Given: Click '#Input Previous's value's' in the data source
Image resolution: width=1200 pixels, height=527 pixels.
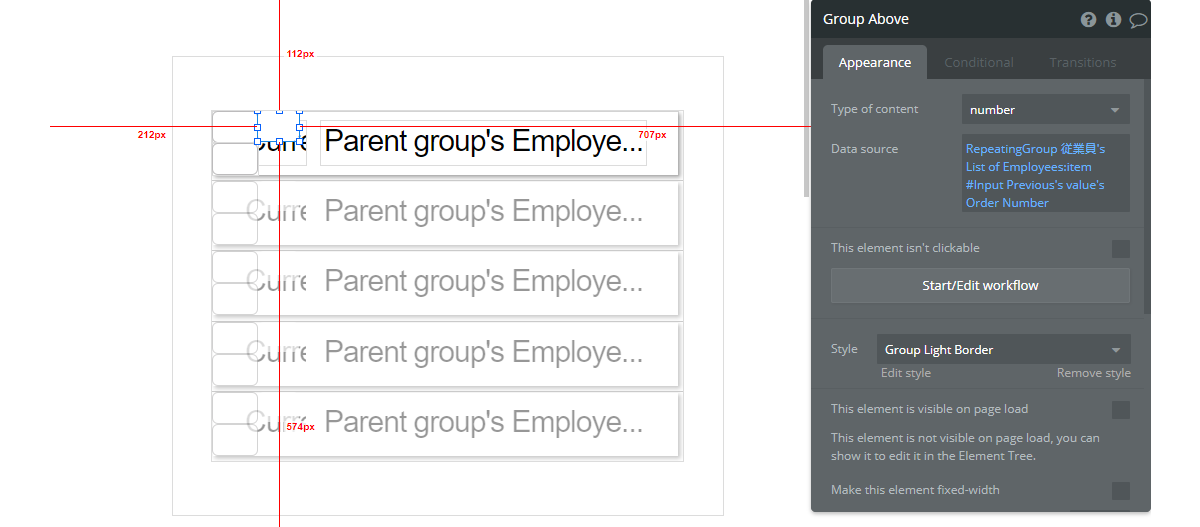Looking at the screenshot, I should click(x=1035, y=185).
